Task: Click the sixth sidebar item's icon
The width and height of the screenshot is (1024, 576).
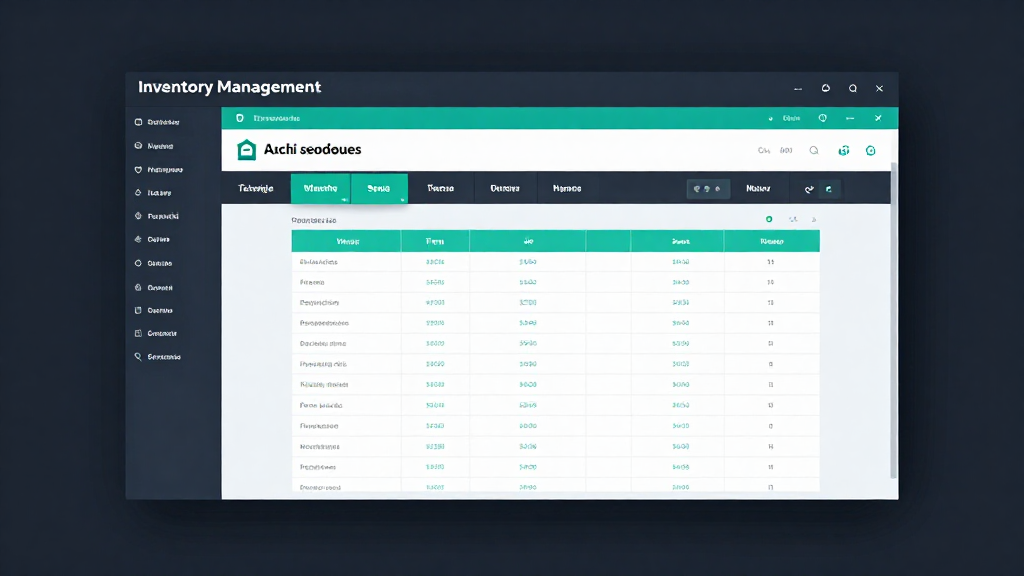Action: coord(138,239)
